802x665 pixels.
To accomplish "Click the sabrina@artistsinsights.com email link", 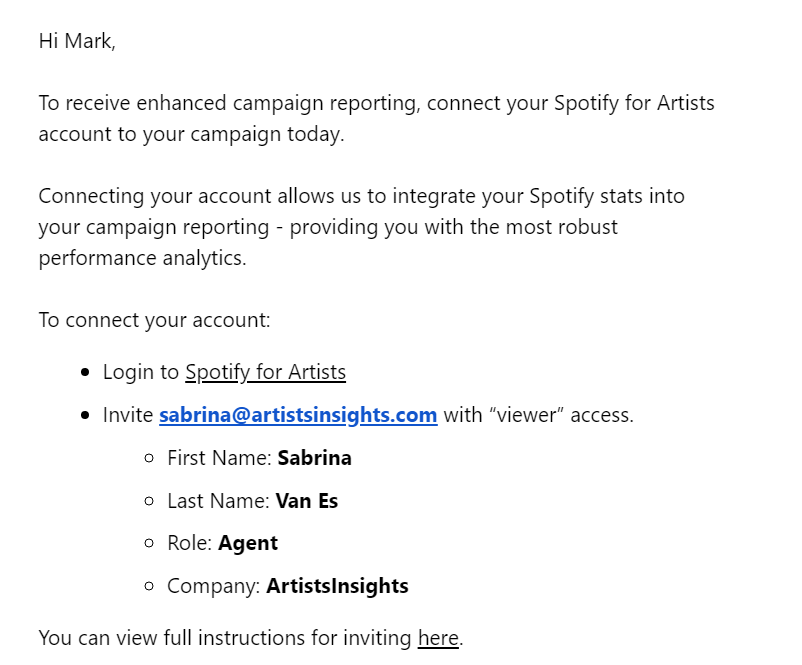I will click(298, 415).
